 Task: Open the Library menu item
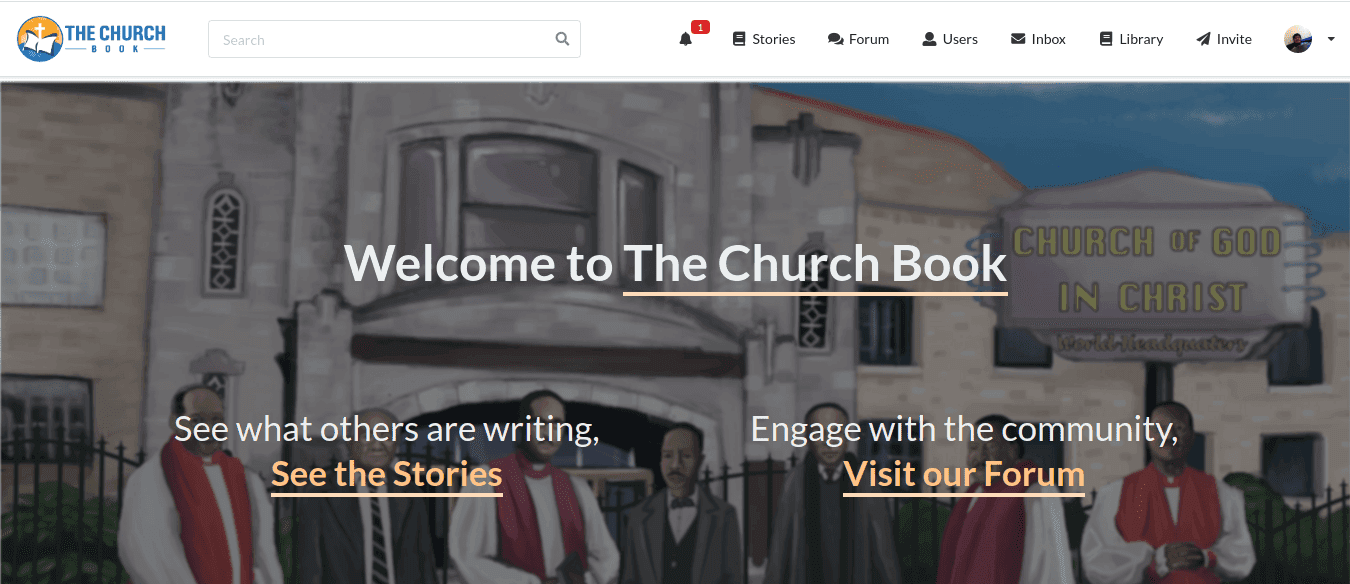click(1131, 39)
